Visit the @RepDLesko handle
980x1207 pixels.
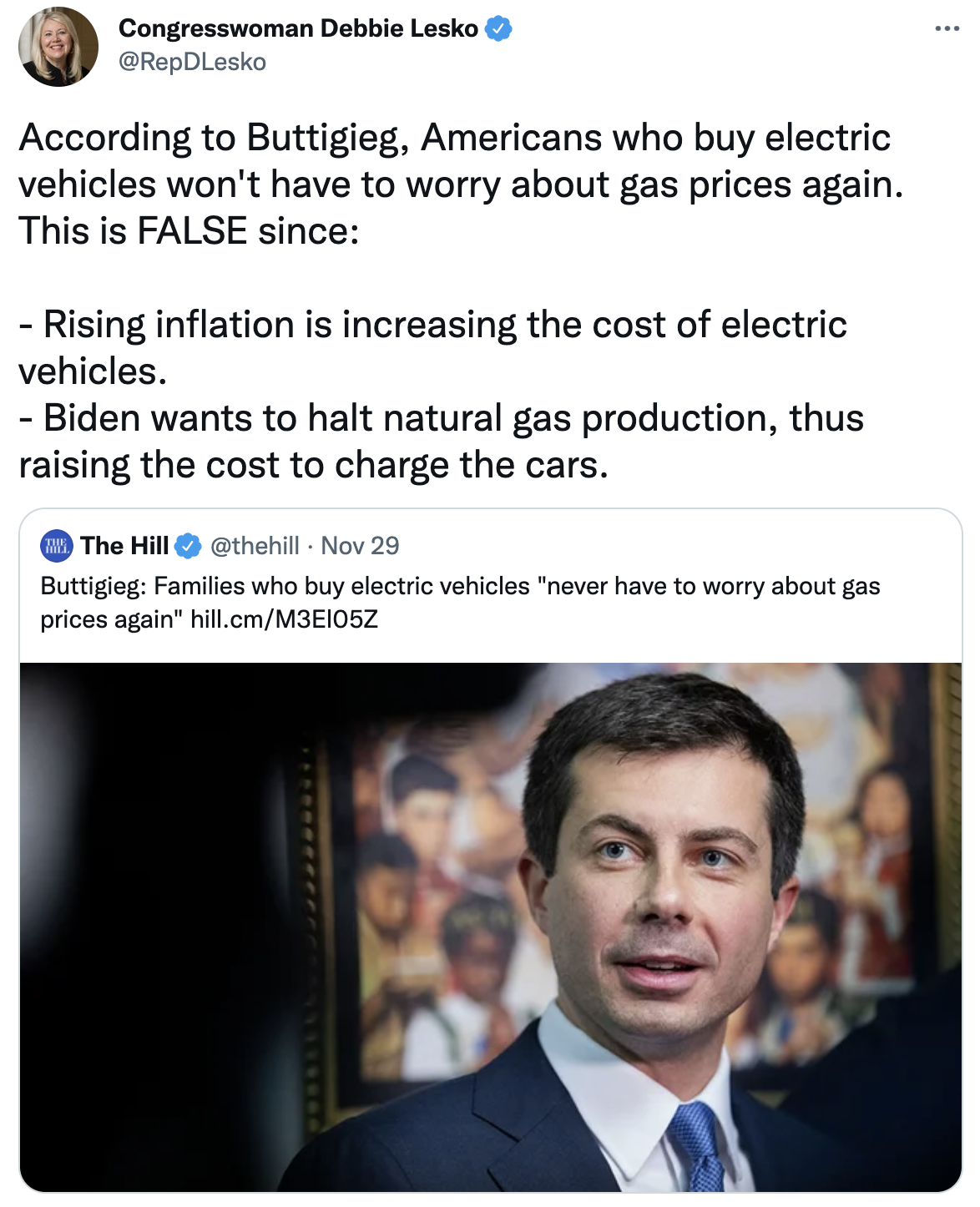click(x=192, y=62)
